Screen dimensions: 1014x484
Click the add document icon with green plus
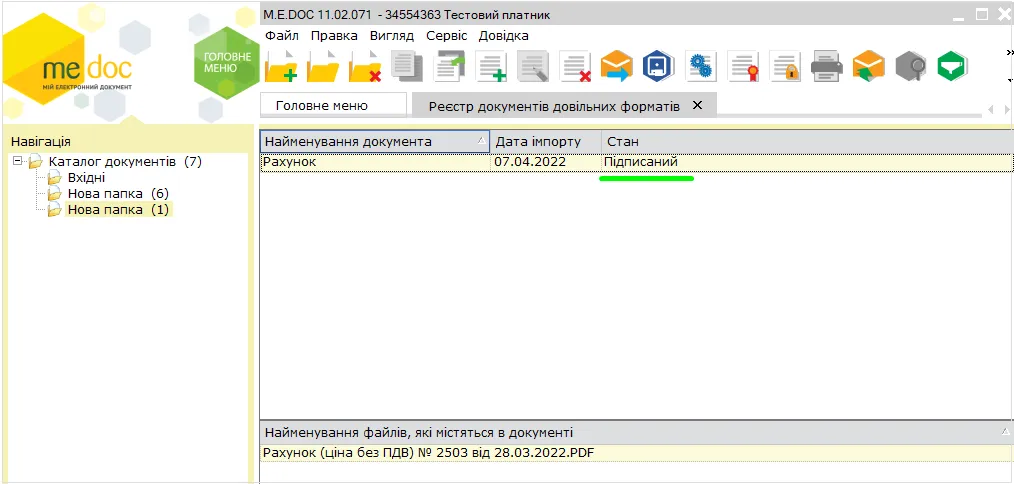click(491, 65)
